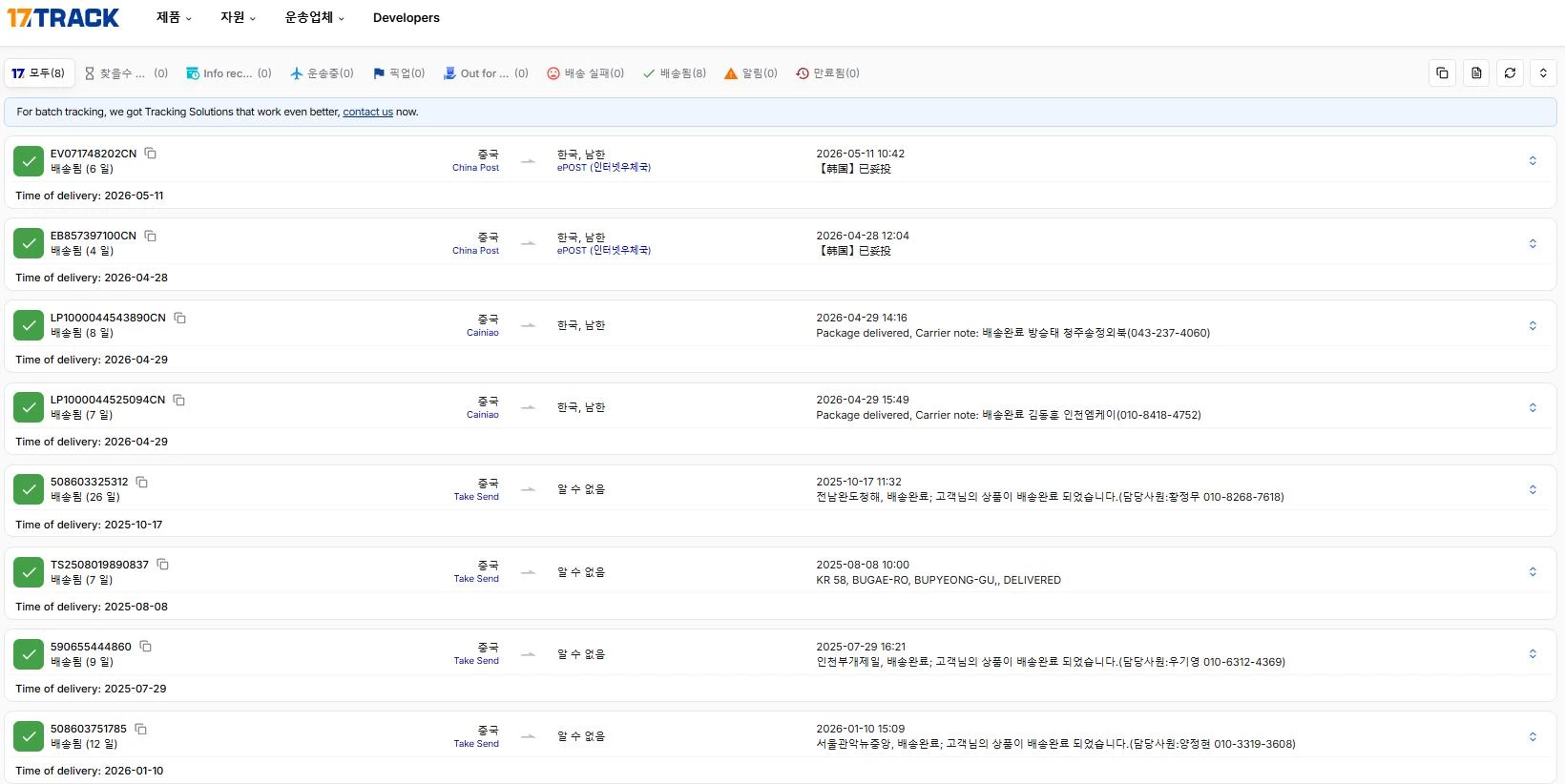Copy tracking number 508603751785

coord(140,729)
